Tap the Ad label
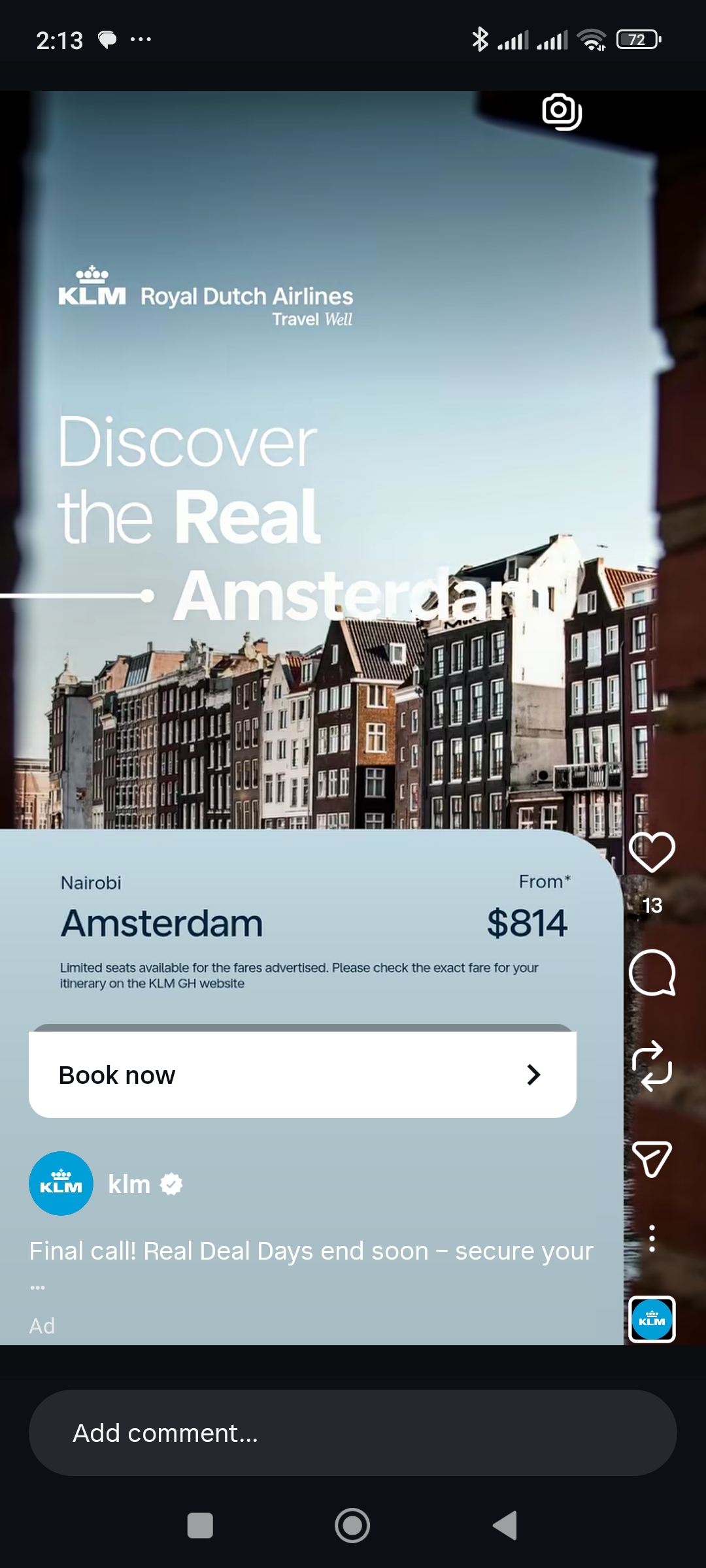 pos(42,1326)
